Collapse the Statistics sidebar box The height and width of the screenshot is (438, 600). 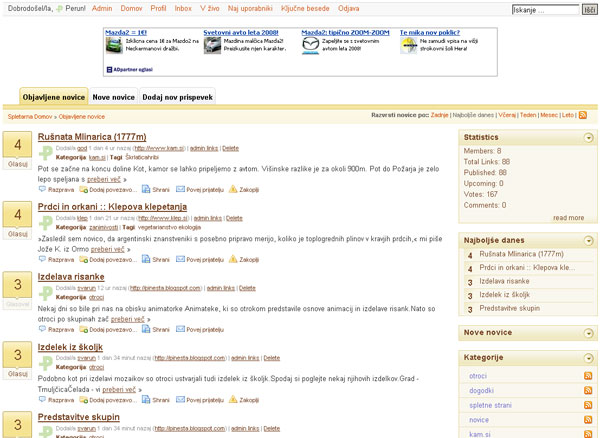point(589,137)
